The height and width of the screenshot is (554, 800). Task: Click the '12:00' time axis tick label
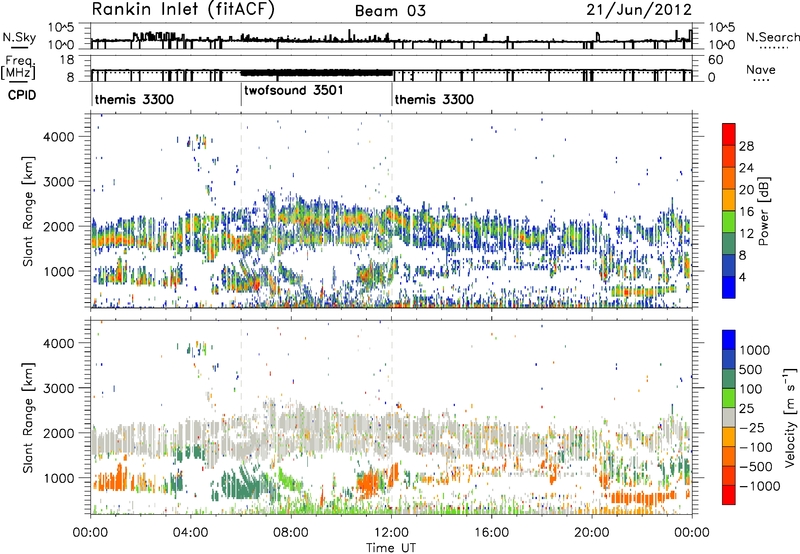pos(391,533)
